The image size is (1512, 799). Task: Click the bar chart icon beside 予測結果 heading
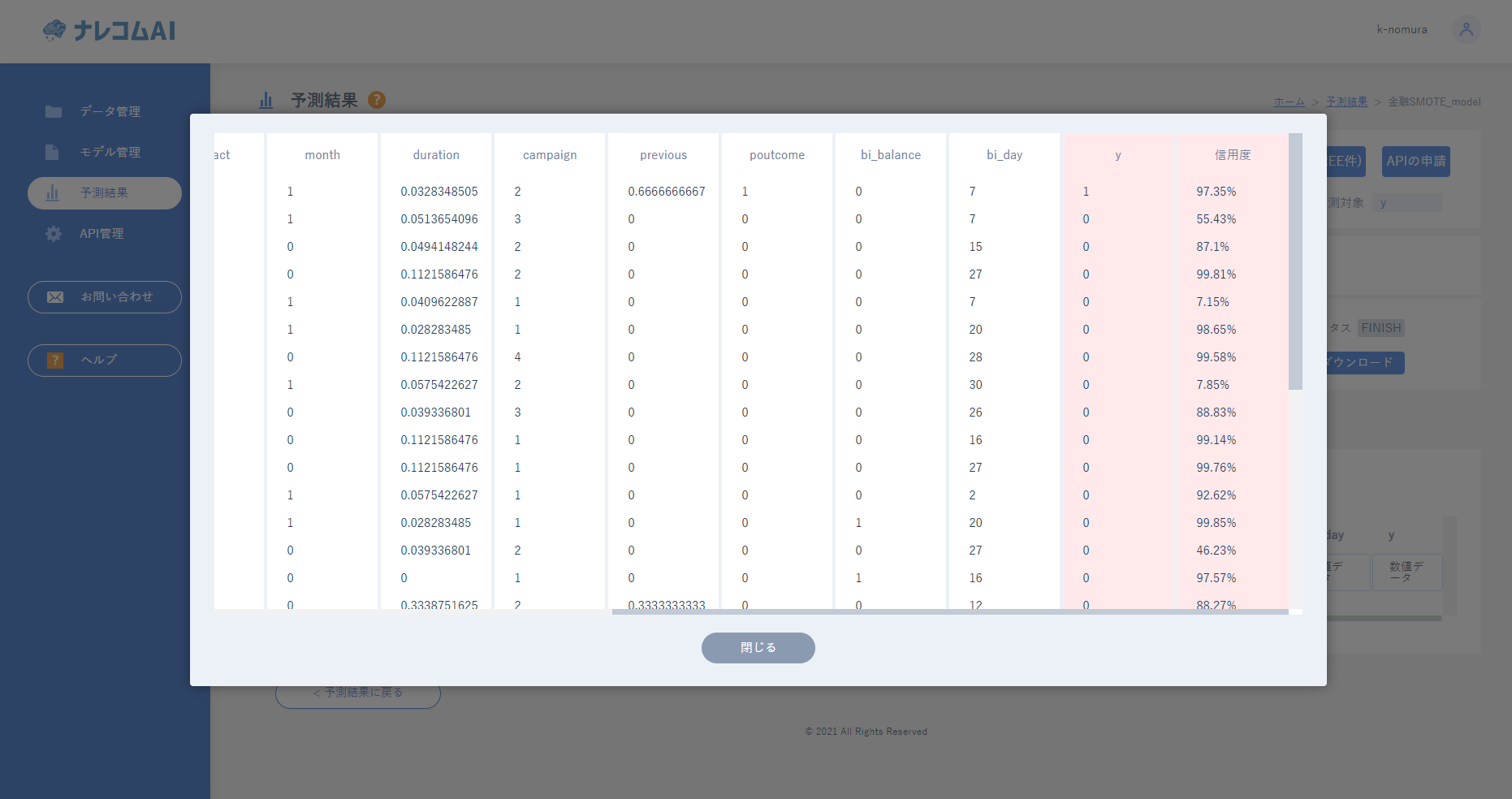[266, 100]
